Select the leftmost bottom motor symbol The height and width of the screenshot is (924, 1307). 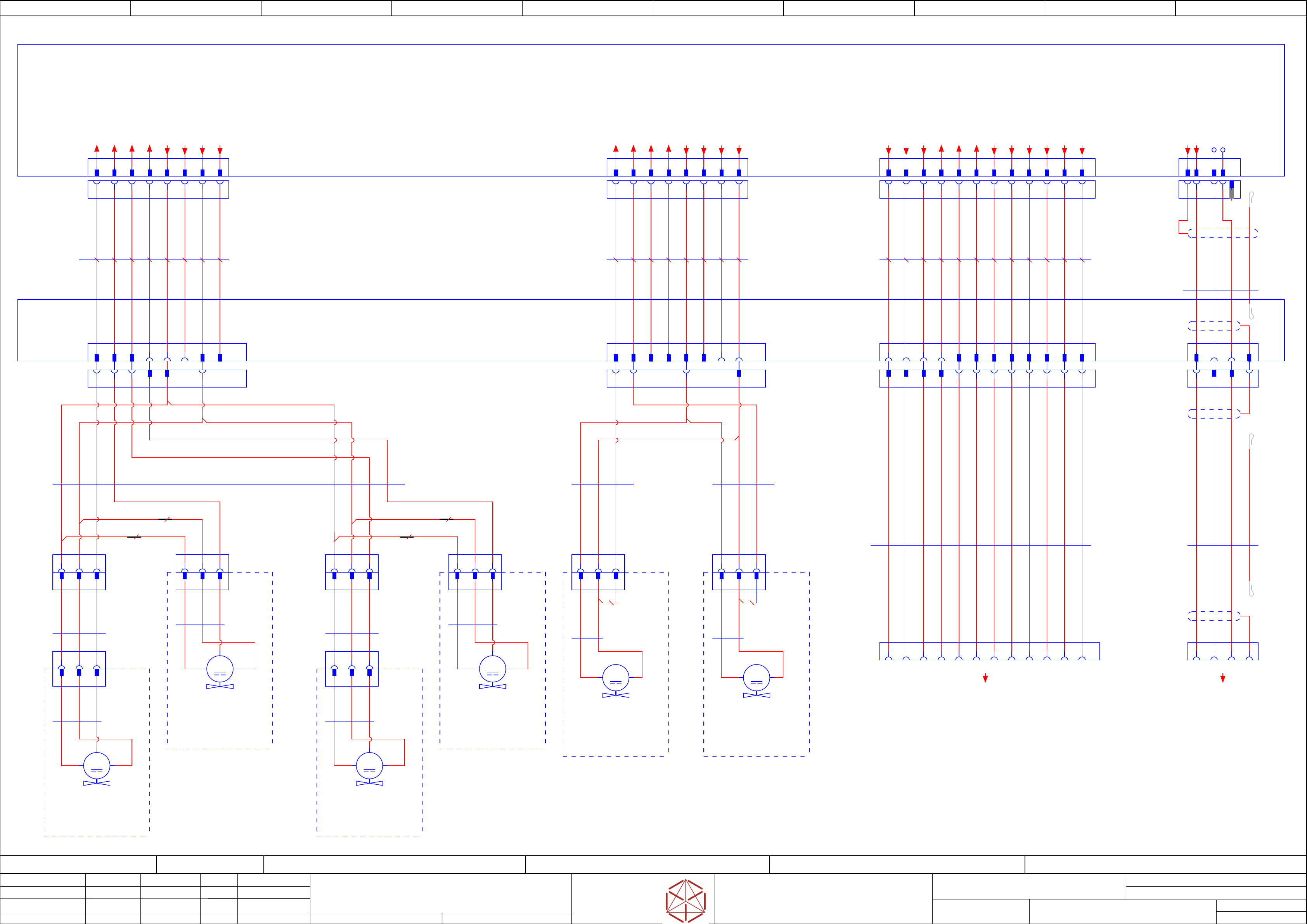point(97,766)
